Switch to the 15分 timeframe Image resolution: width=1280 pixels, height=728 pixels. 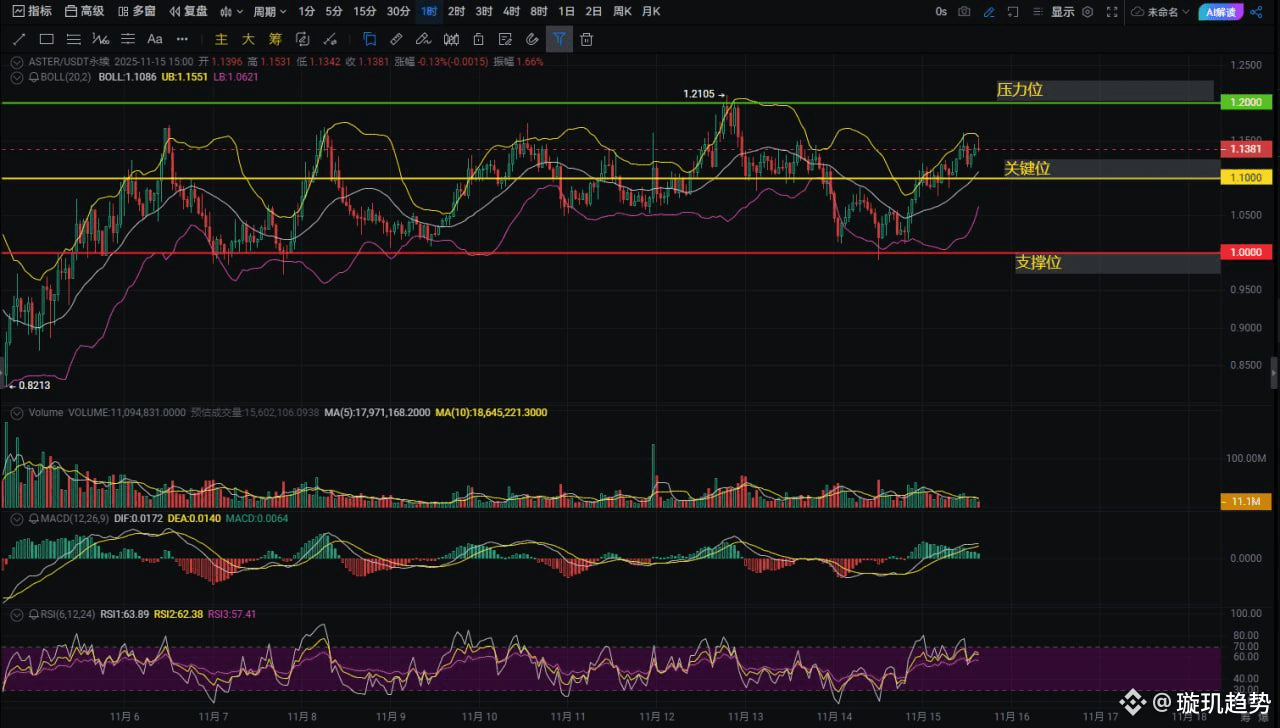[x=365, y=12]
